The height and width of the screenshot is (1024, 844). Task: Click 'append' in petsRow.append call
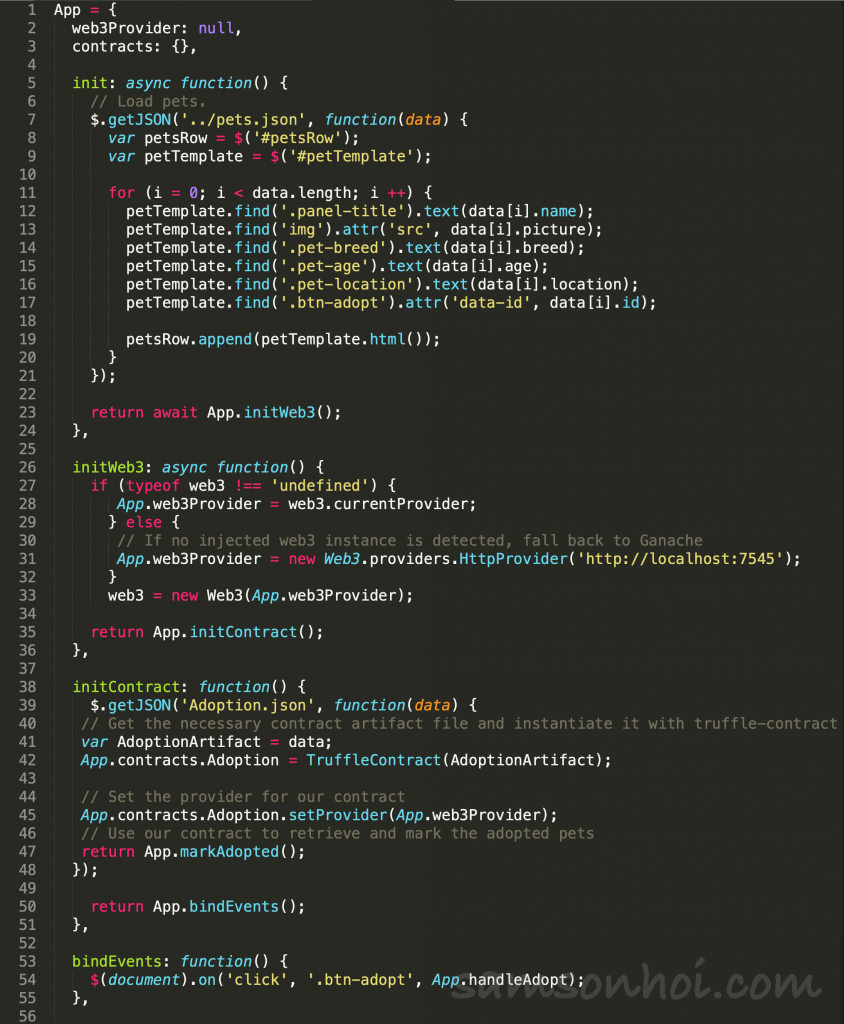(x=225, y=339)
